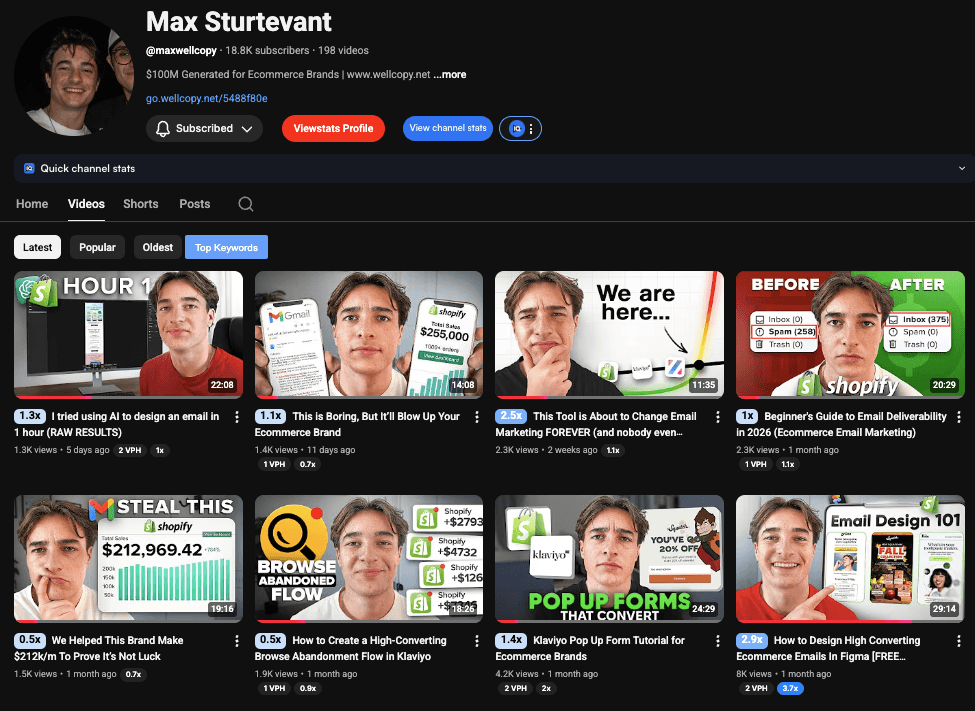Open three-dot menu for '$212k/m' video
975x711 pixels.
[237, 641]
